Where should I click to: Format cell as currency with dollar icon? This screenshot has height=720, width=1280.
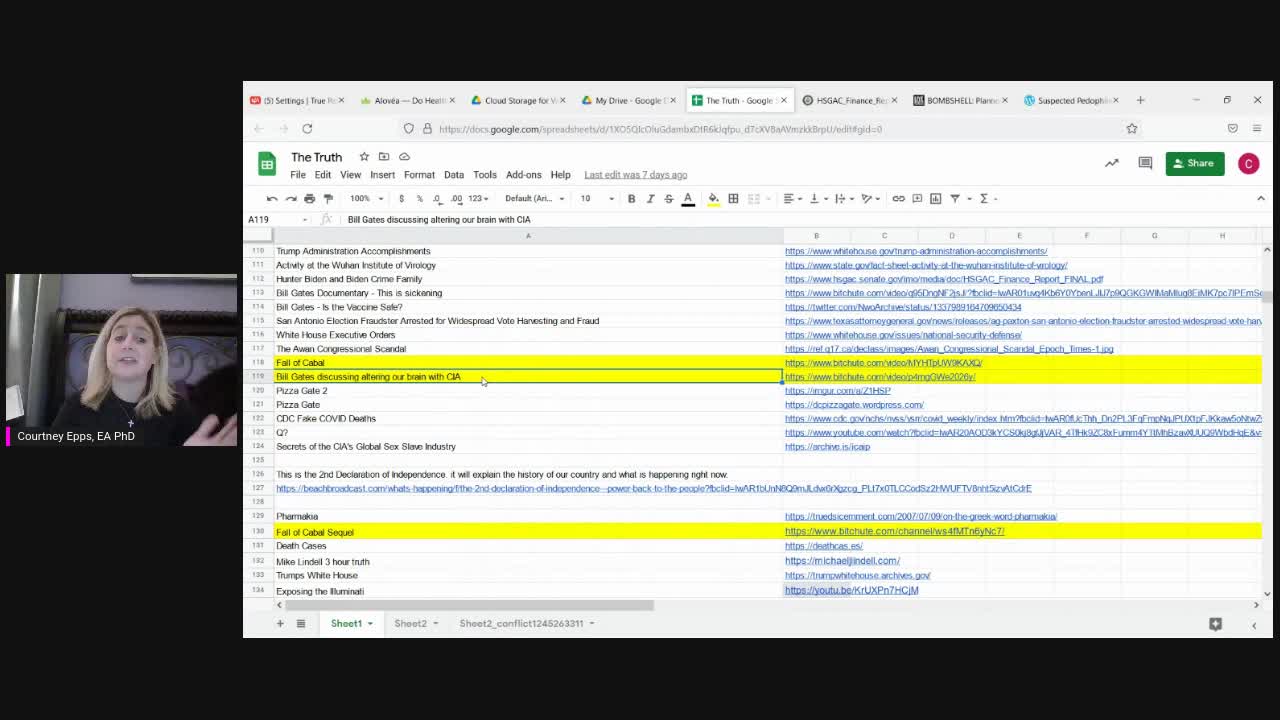point(401,198)
